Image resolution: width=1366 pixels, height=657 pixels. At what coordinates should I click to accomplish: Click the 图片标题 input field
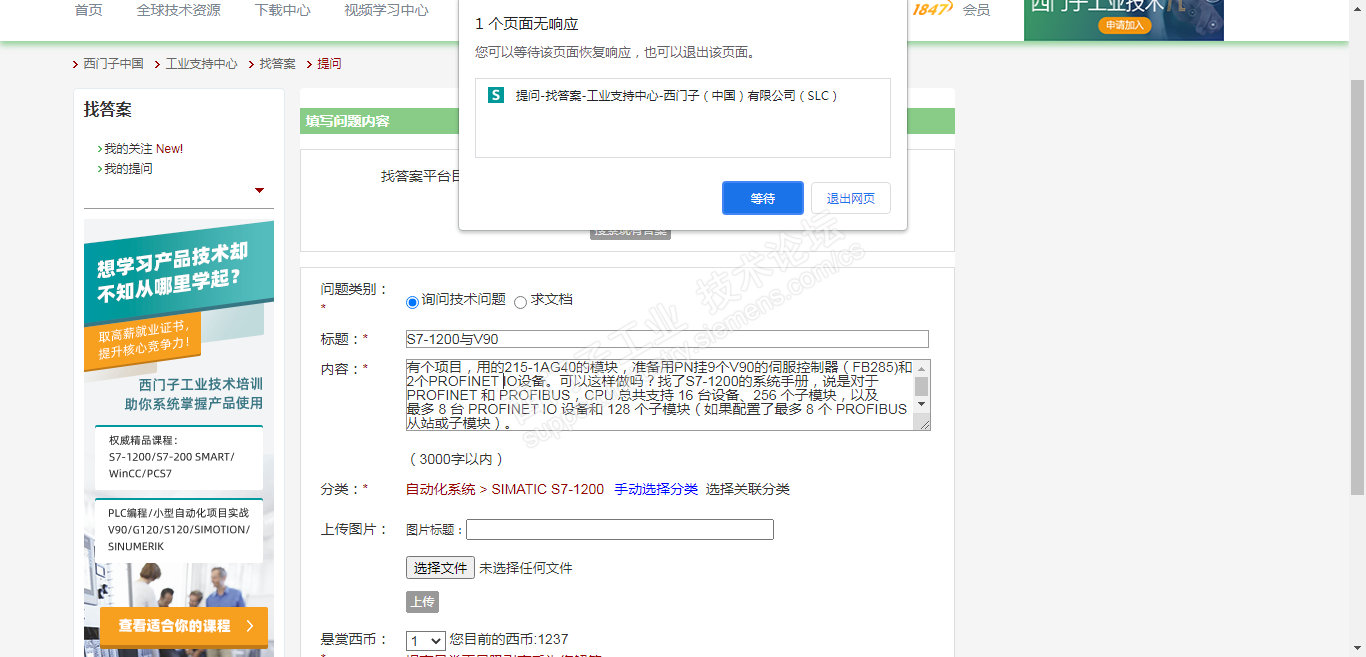coord(620,529)
